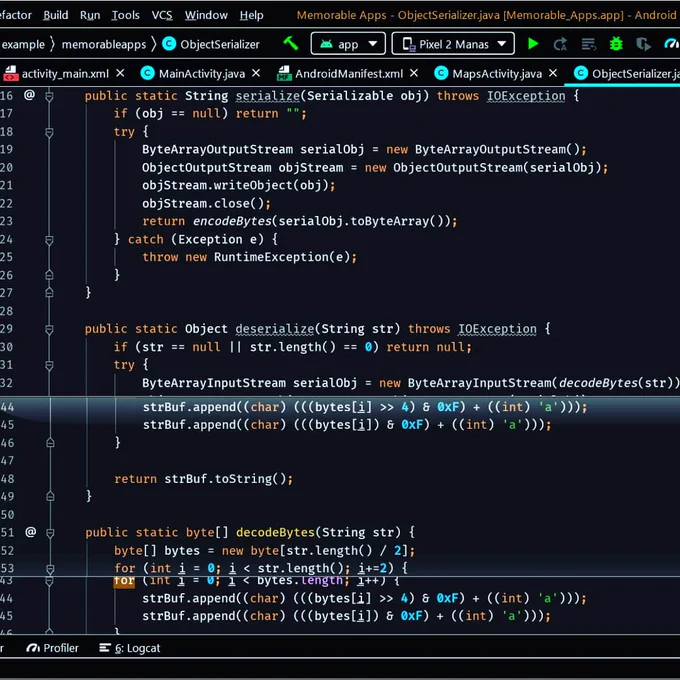Click the Apply Code Changes icon
The height and width of the screenshot is (680, 680).
coord(588,44)
